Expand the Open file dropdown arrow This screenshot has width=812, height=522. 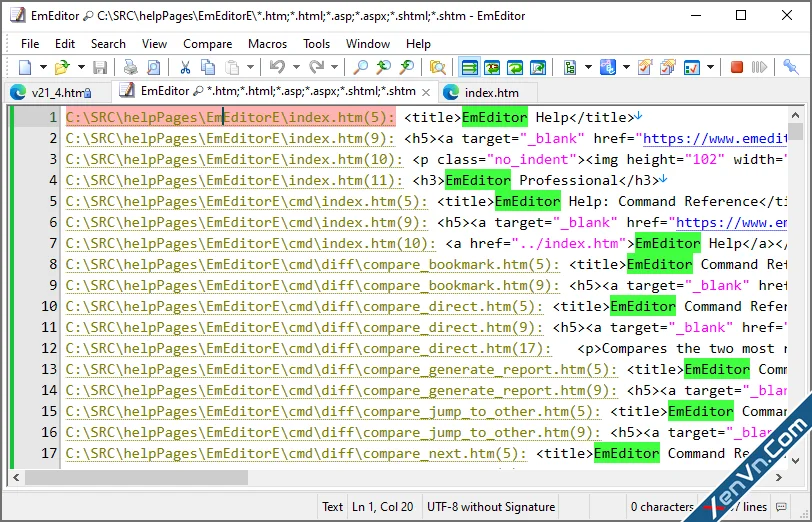click(81, 67)
